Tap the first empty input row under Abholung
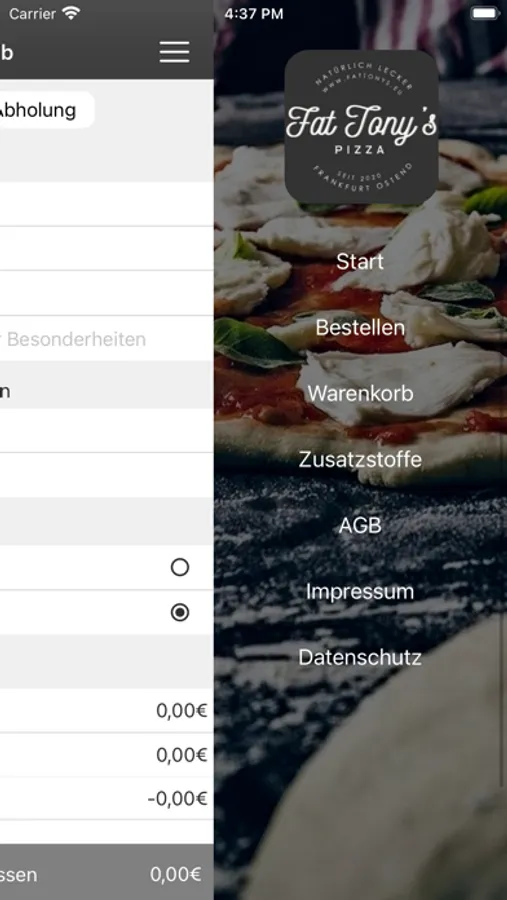This screenshot has width=507, height=900. pyautogui.click(x=107, y=204)
